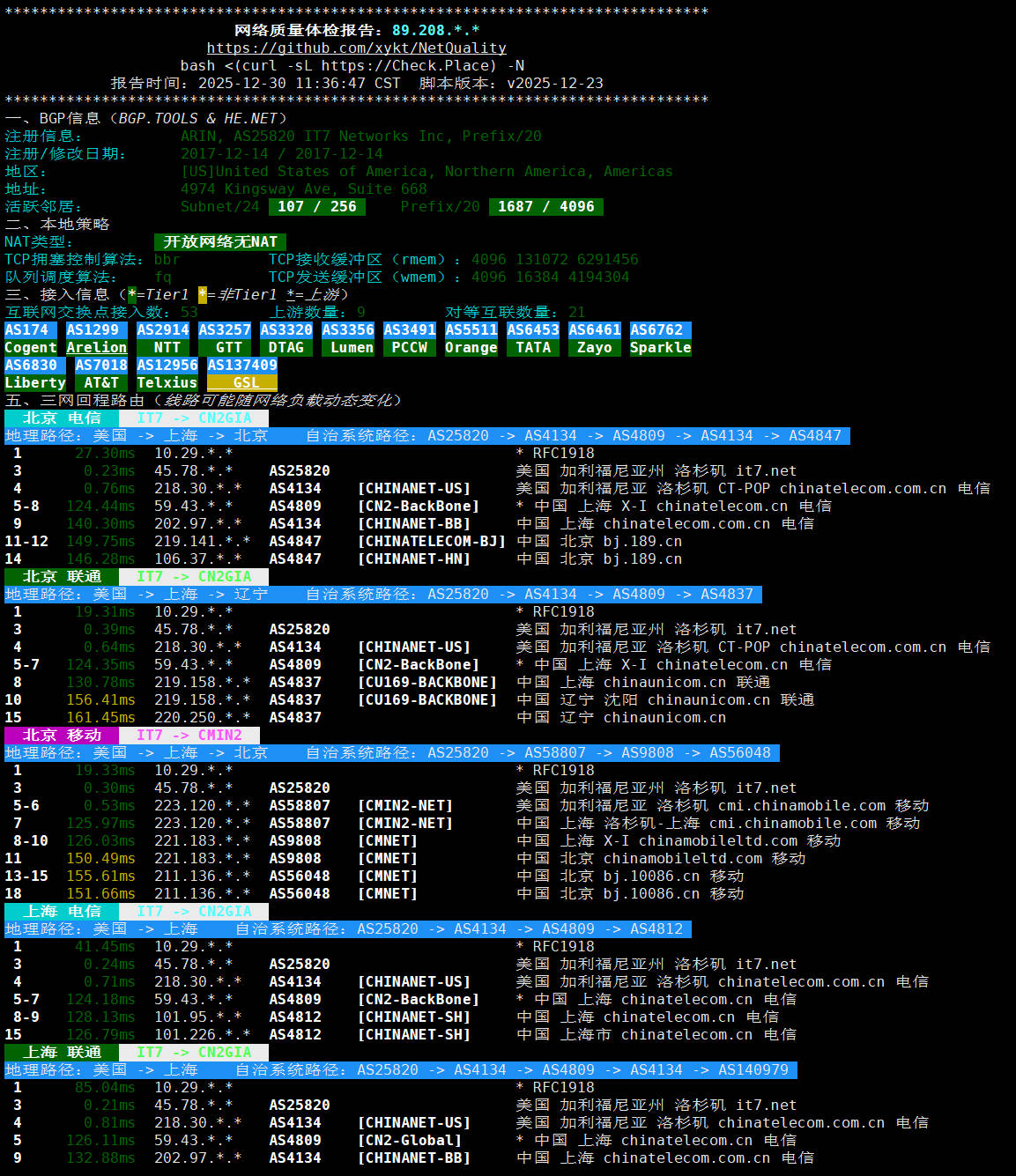Screen dimensions: 1016x1176
Task: Click the AS3356 Lumen badge
Action: tap(348, 339)
